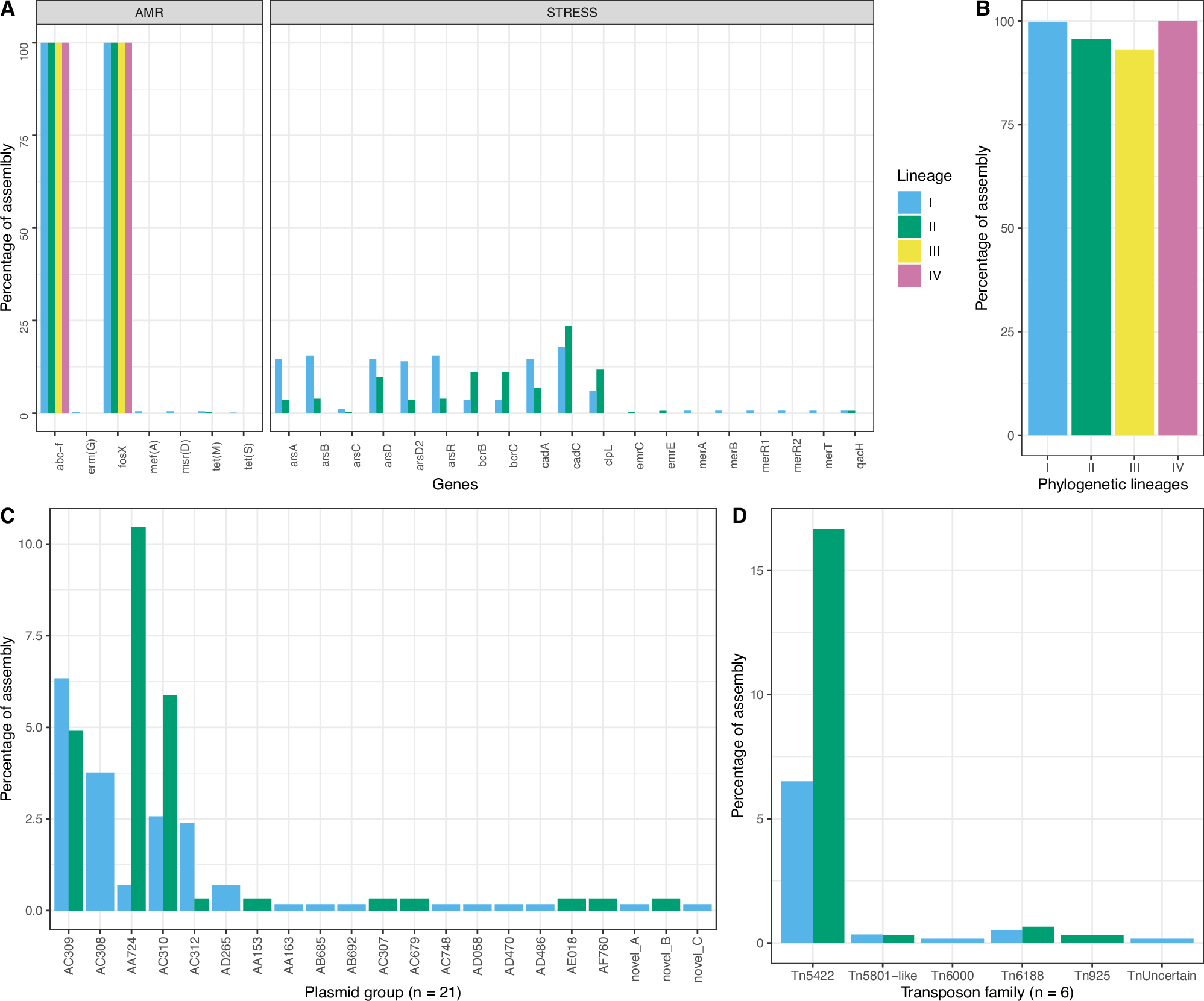Click the green lineage II bar in panel B

(1091, 236)
